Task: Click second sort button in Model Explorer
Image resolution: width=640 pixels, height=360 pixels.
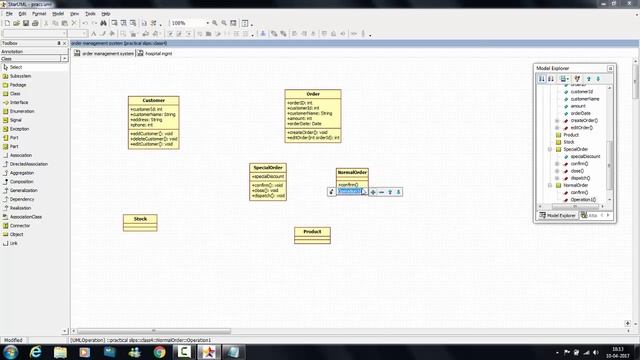Action: coord(551,79)
